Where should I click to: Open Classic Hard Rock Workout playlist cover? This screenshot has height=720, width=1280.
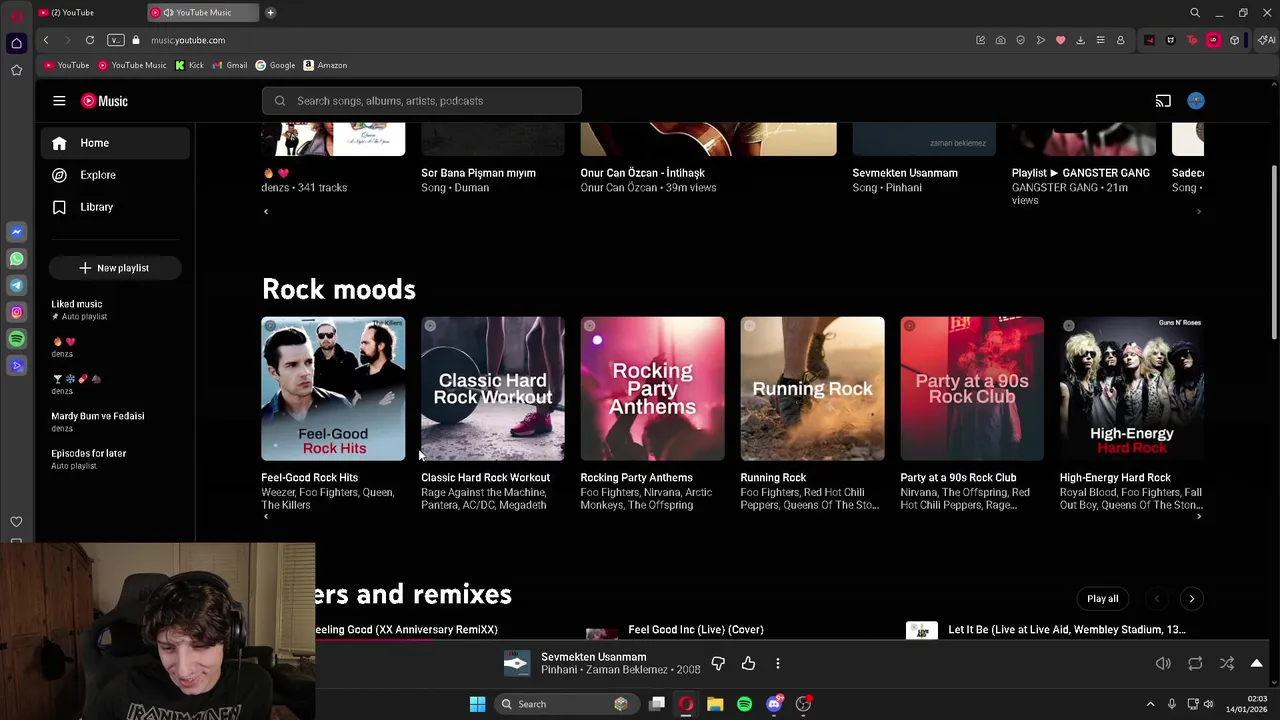tap(493, 389)
